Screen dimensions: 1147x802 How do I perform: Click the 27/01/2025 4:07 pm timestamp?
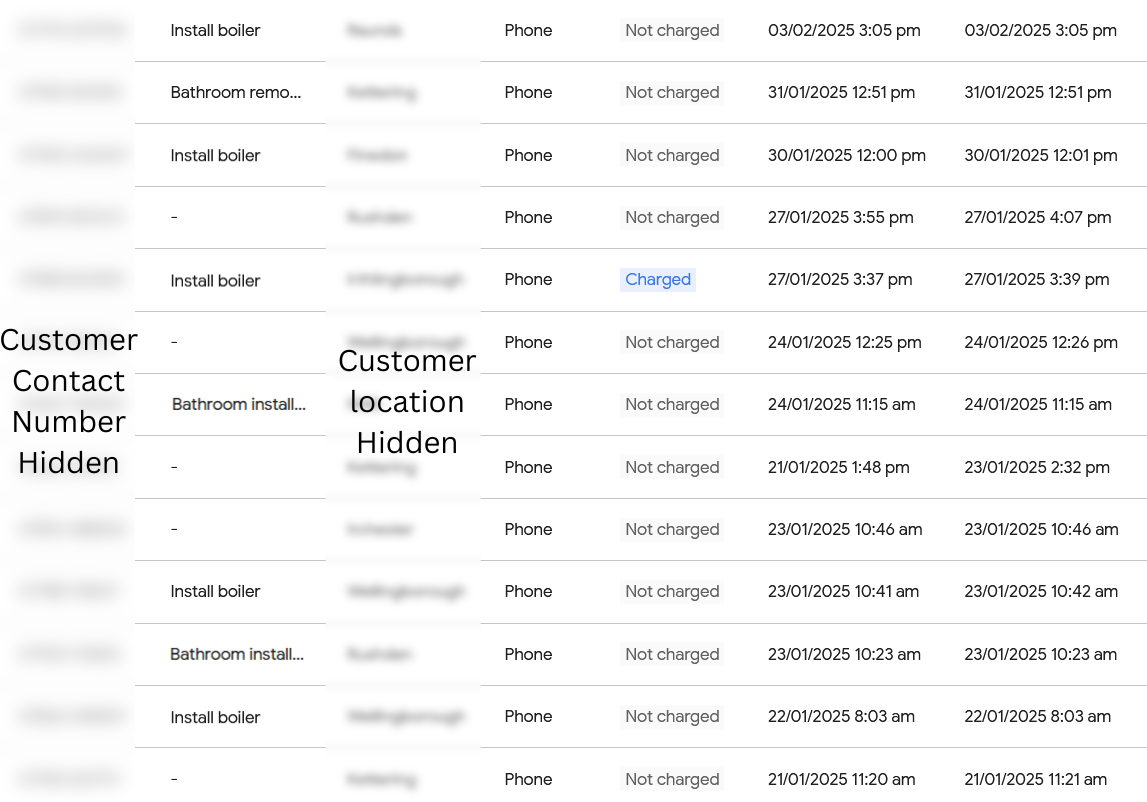point(1037,218)
